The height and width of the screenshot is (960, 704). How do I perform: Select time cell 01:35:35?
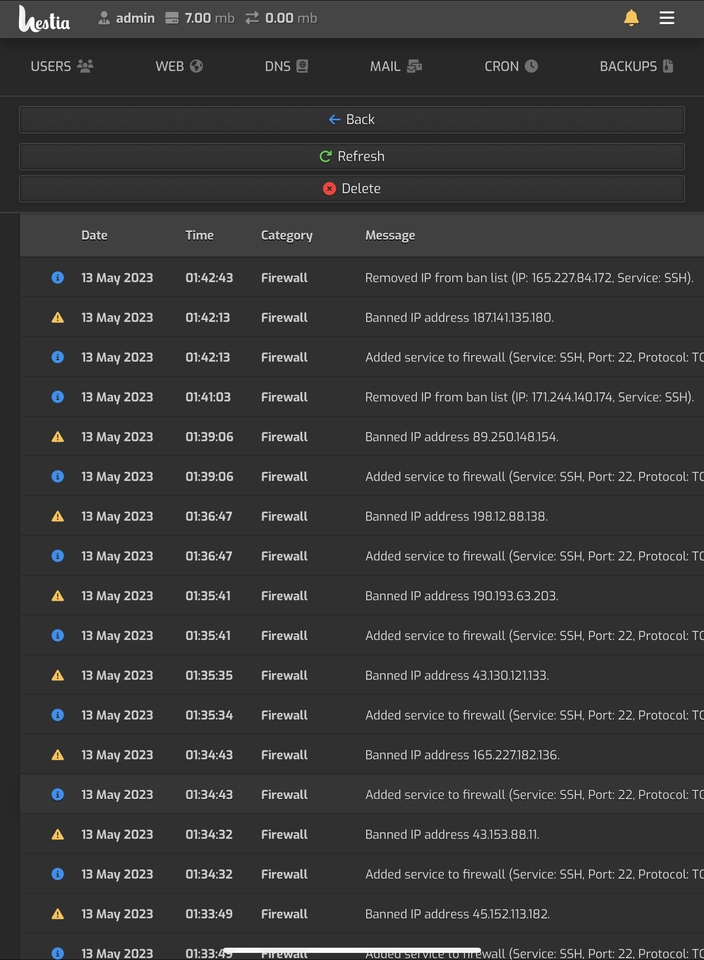click(x=209, y=675)
